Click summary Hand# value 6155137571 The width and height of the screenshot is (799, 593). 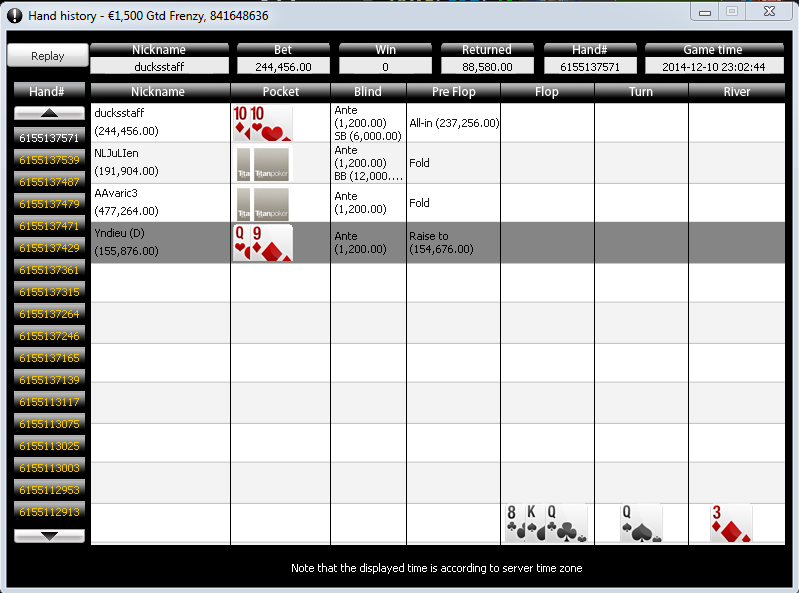(590, 67)
